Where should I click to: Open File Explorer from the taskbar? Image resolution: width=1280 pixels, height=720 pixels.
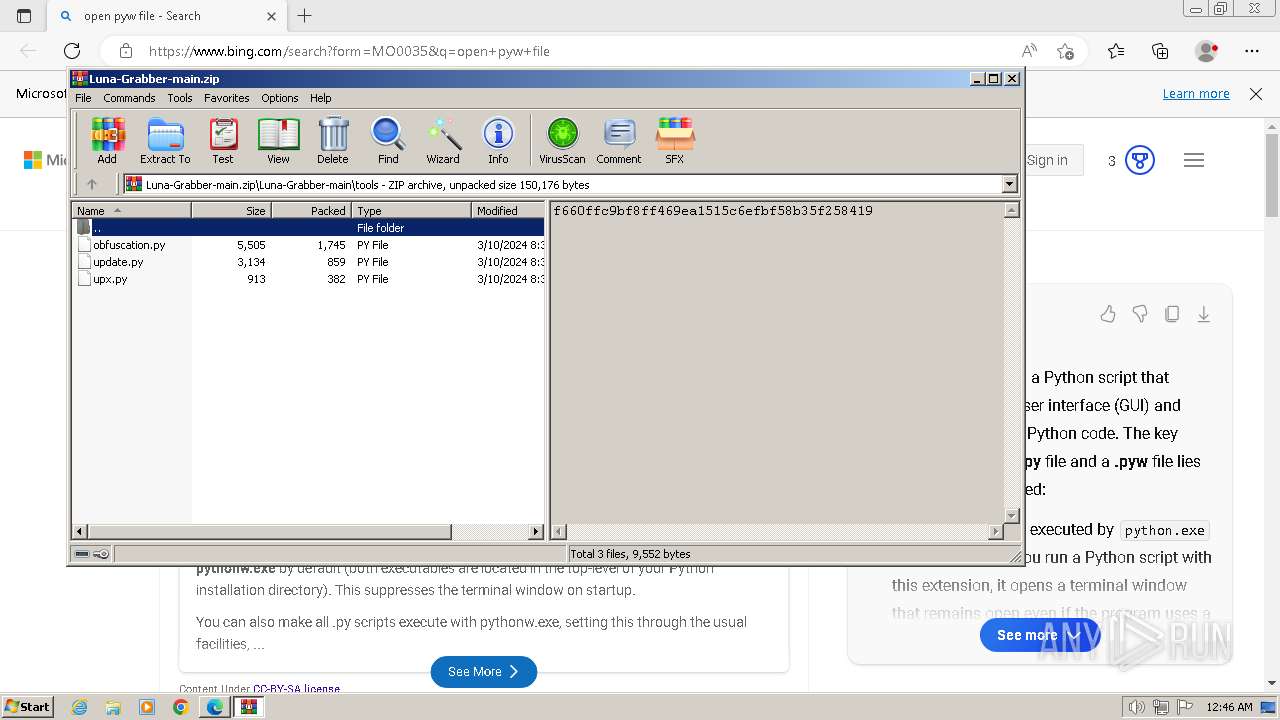point(113,707)
